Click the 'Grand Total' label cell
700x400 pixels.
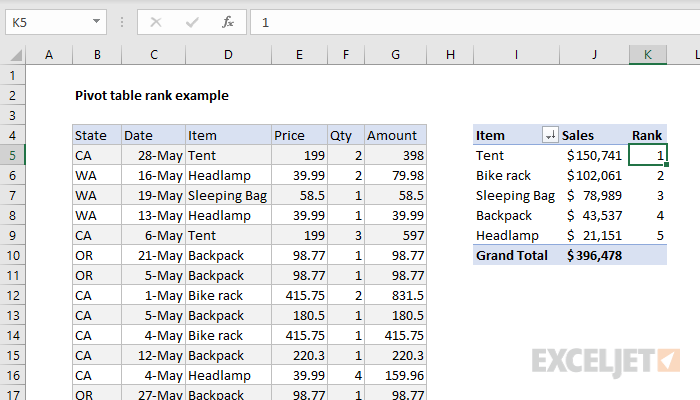[x=516, y=255]
